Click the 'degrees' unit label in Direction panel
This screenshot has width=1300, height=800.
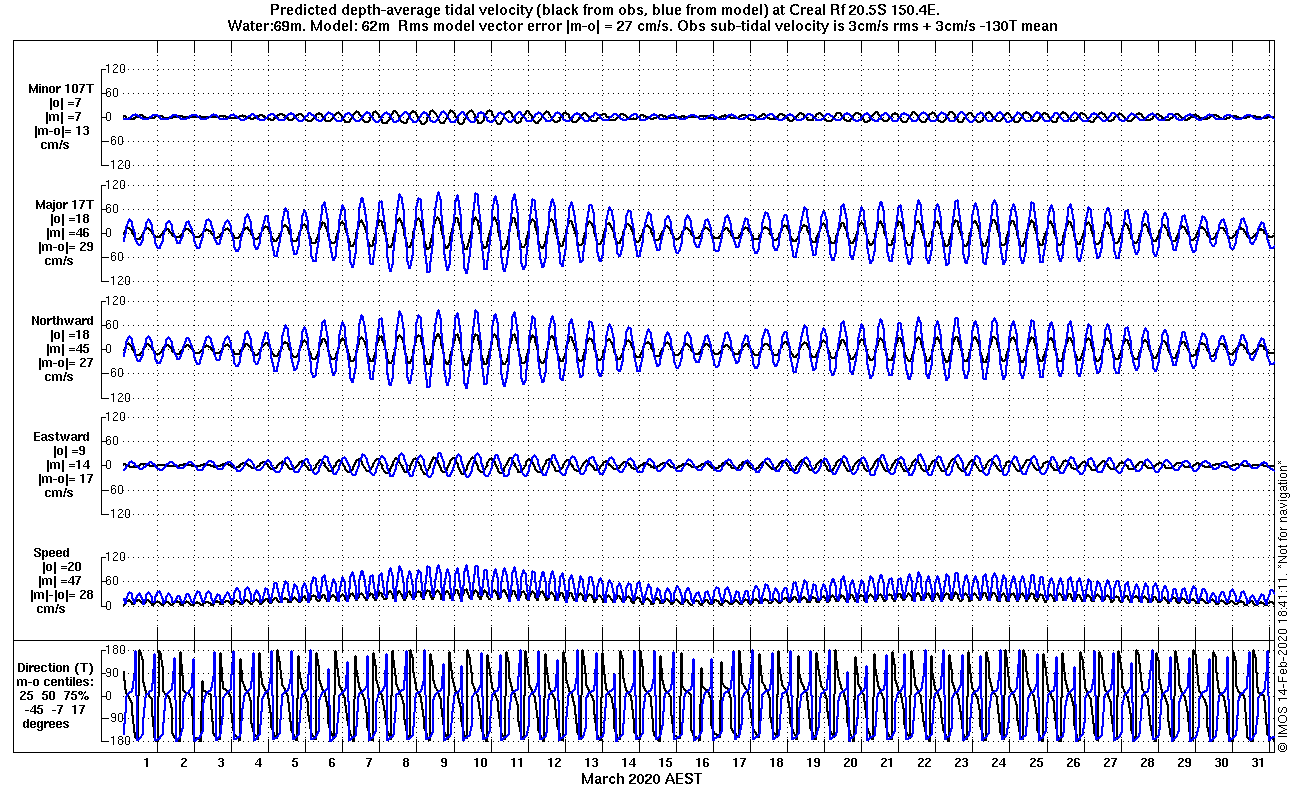click(x=46, y=723)
